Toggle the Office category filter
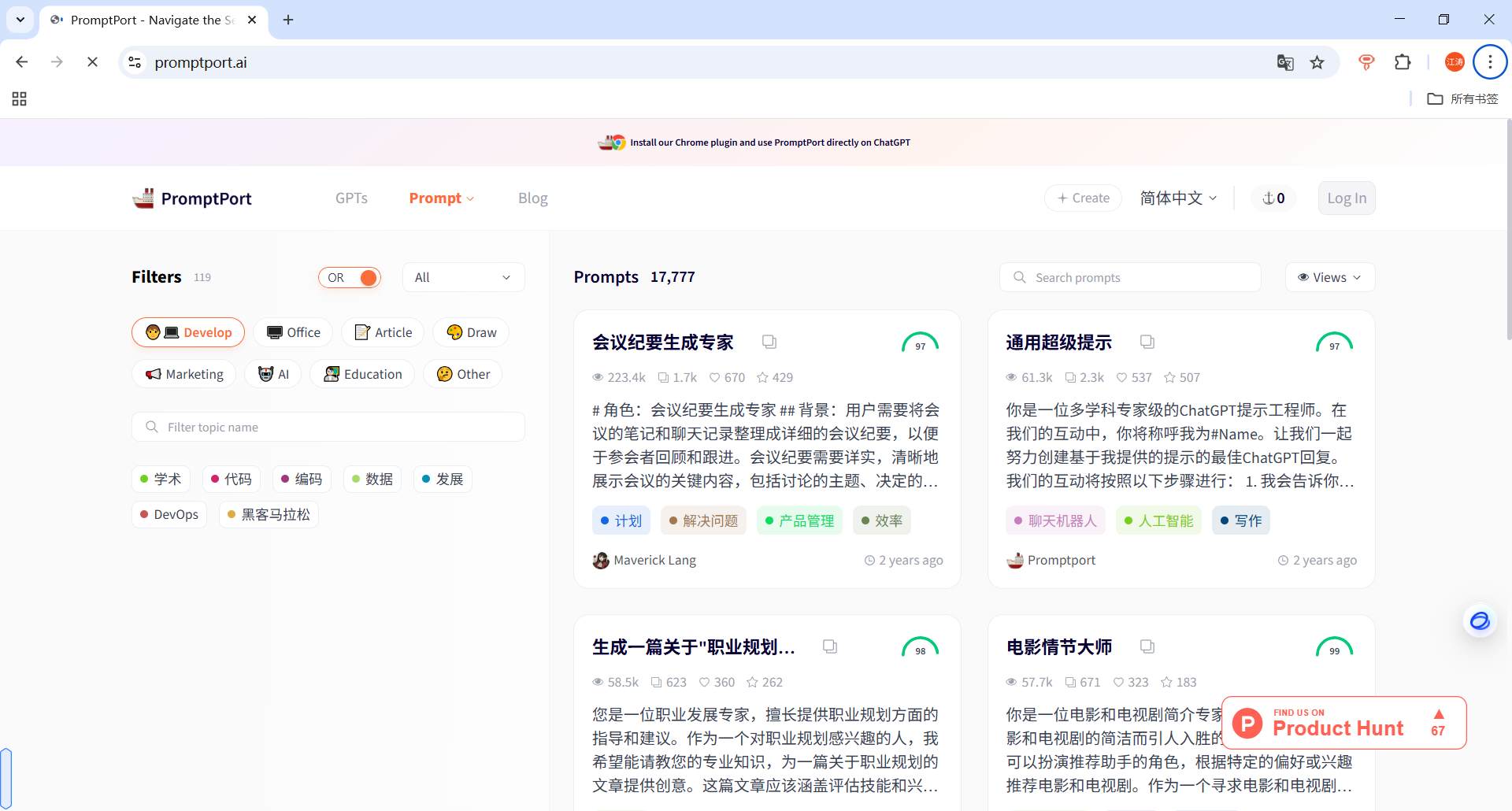The image size is (1512, 811). 293,332
